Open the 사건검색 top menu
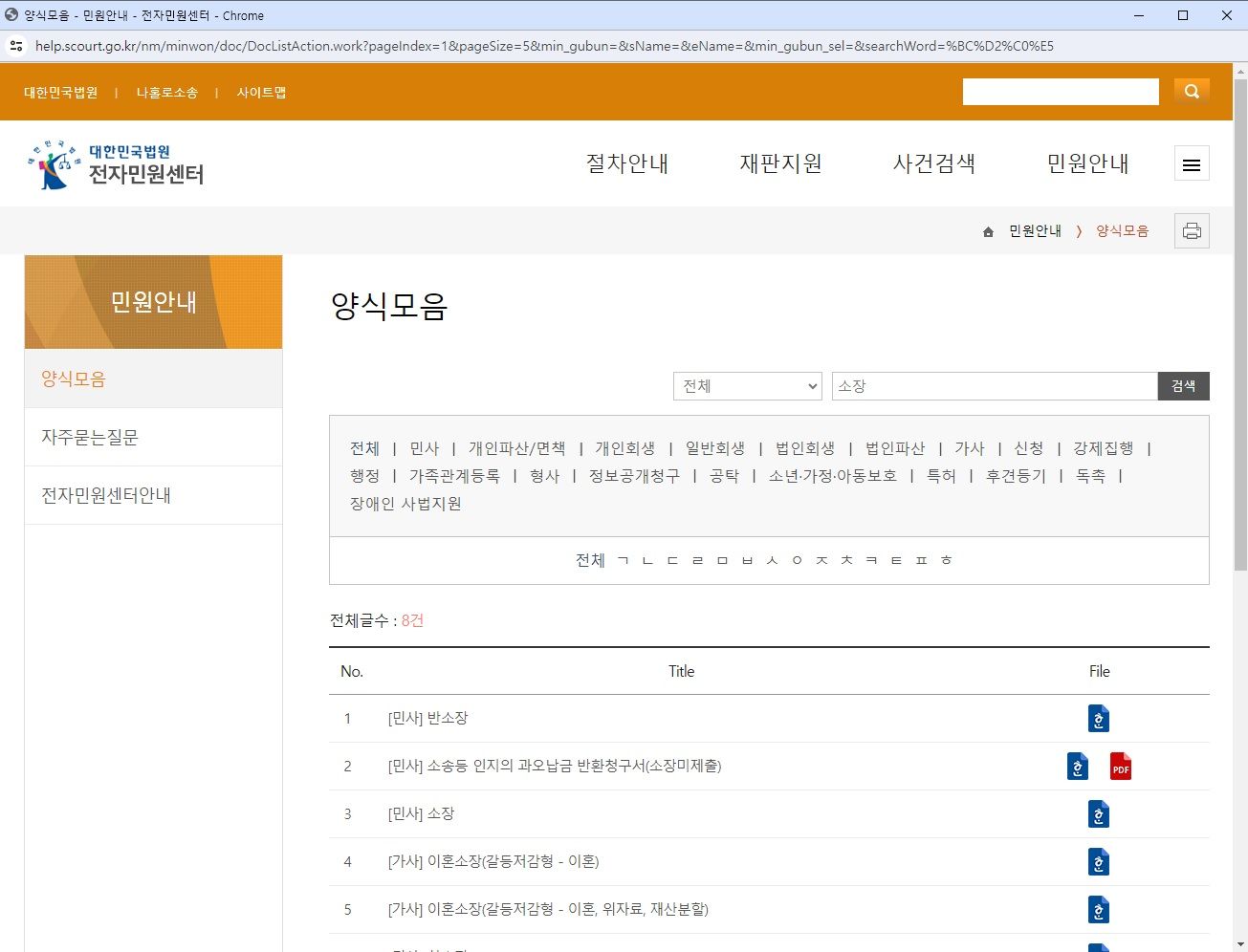The width and height of the screenshot is (1248, 952). click(933, 164)
